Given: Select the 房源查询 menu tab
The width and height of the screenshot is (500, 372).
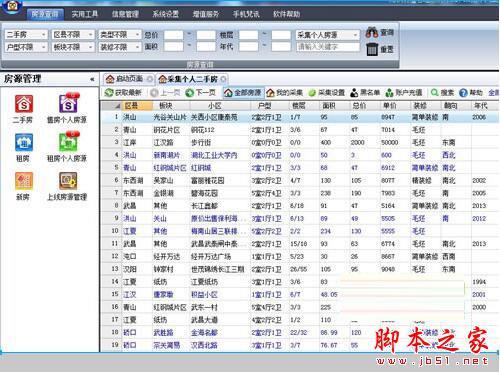Looking at the screenshot, I should click(x=45, y=14).
